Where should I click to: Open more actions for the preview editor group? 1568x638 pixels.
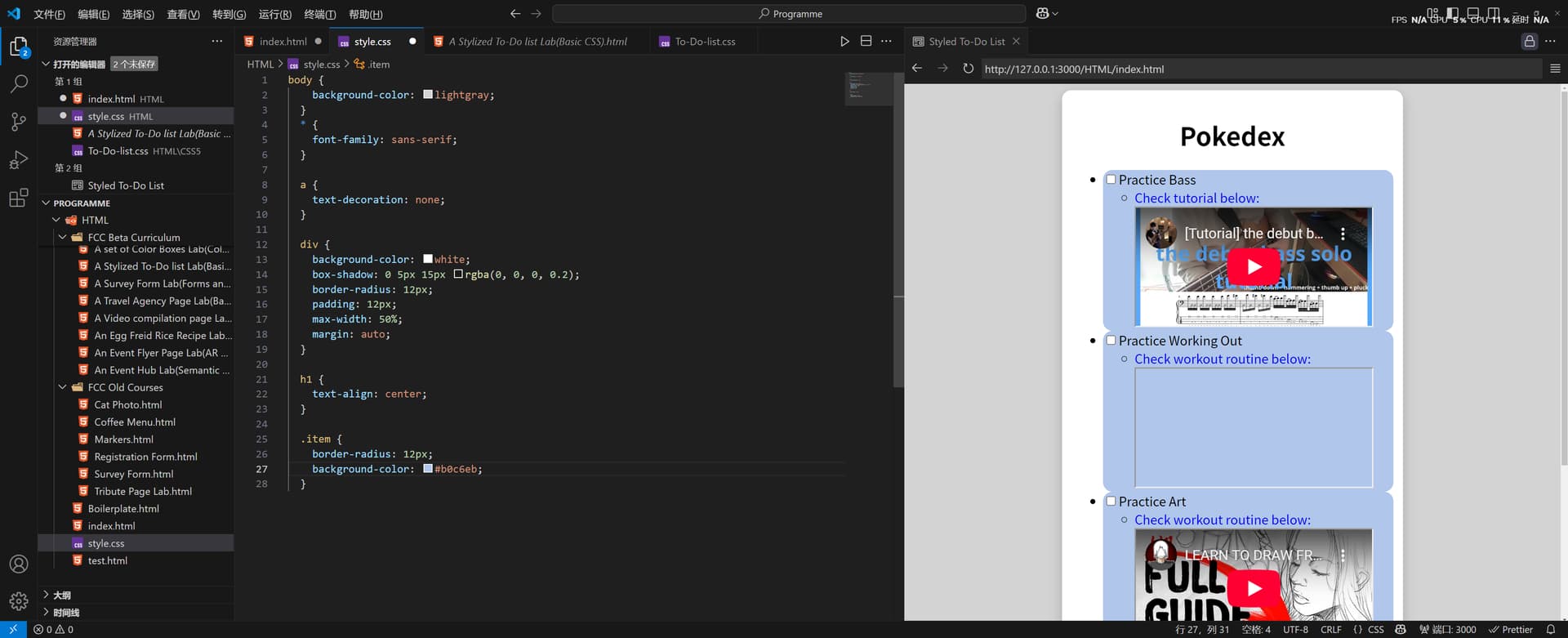[1550, 42]
